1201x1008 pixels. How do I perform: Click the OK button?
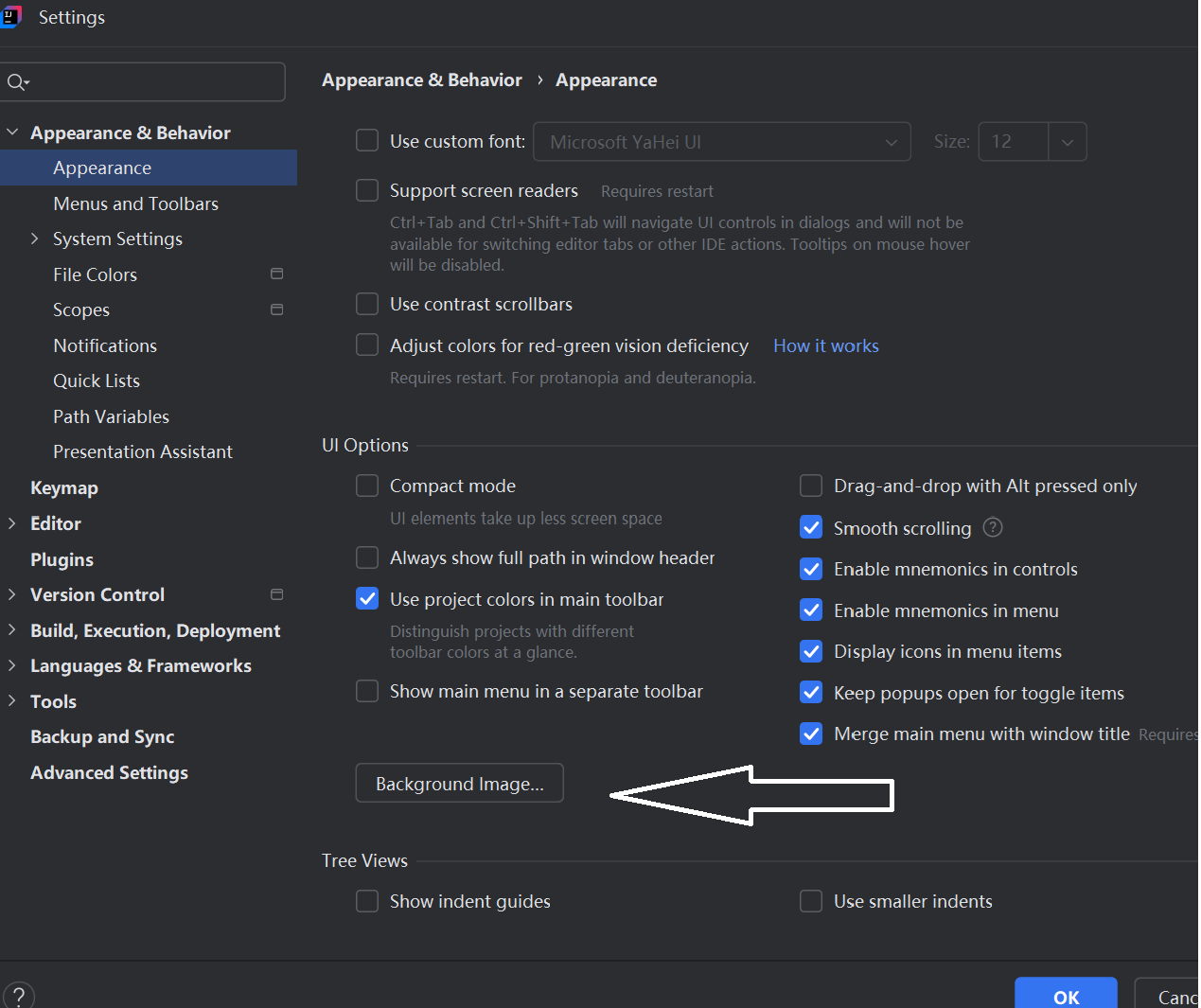(1066, 994)
